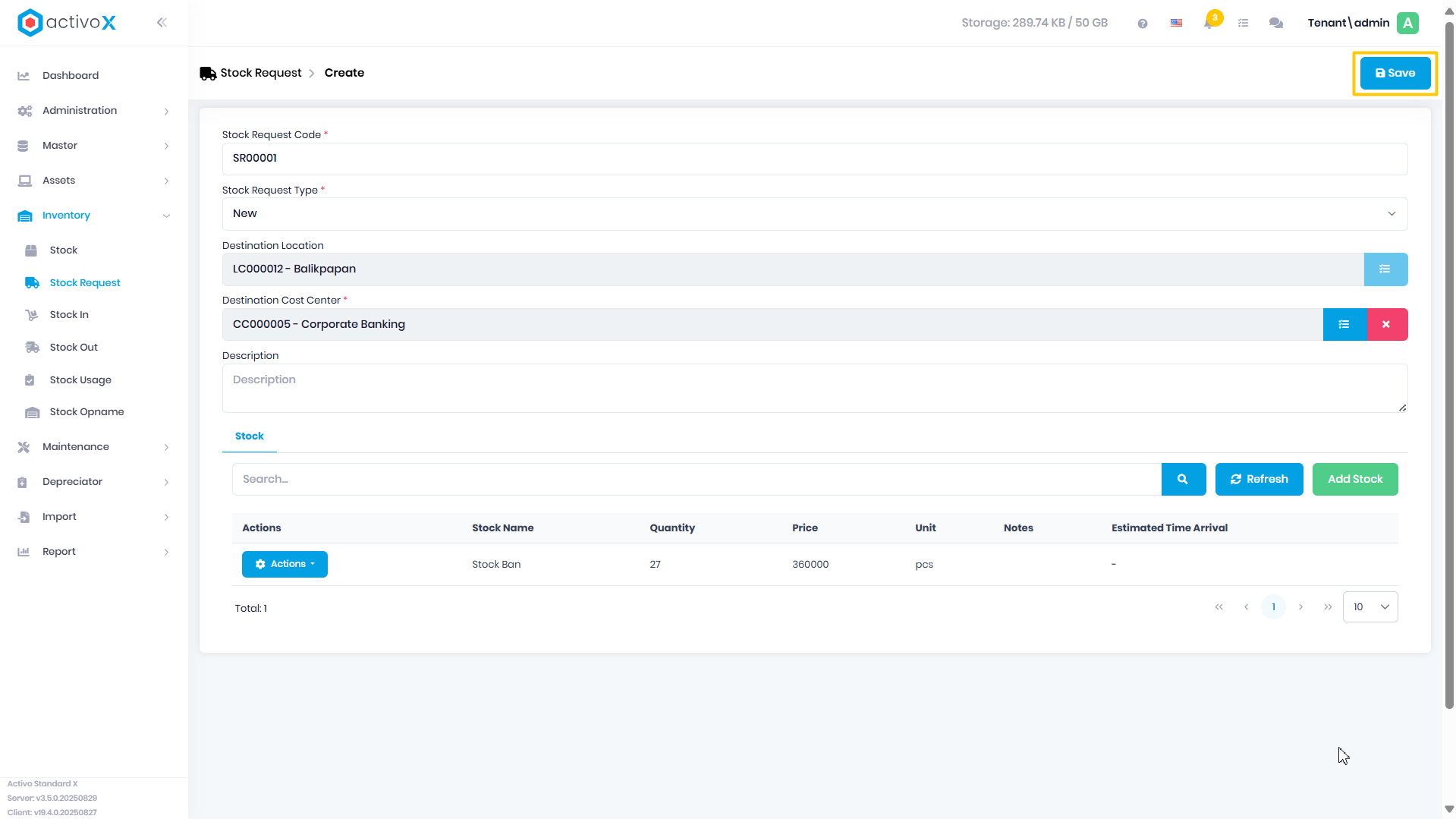The width and height of the screenshot is (1456, 819).
Task: Refresh the stock list
Action: pos(1259,480)
